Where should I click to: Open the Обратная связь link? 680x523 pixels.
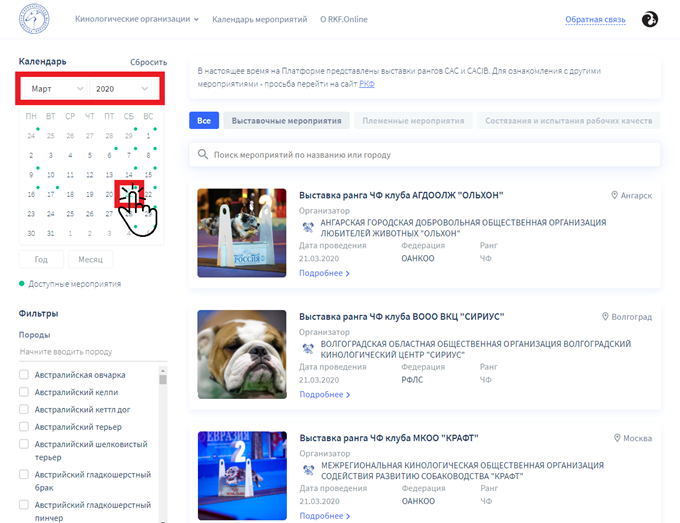594,19
